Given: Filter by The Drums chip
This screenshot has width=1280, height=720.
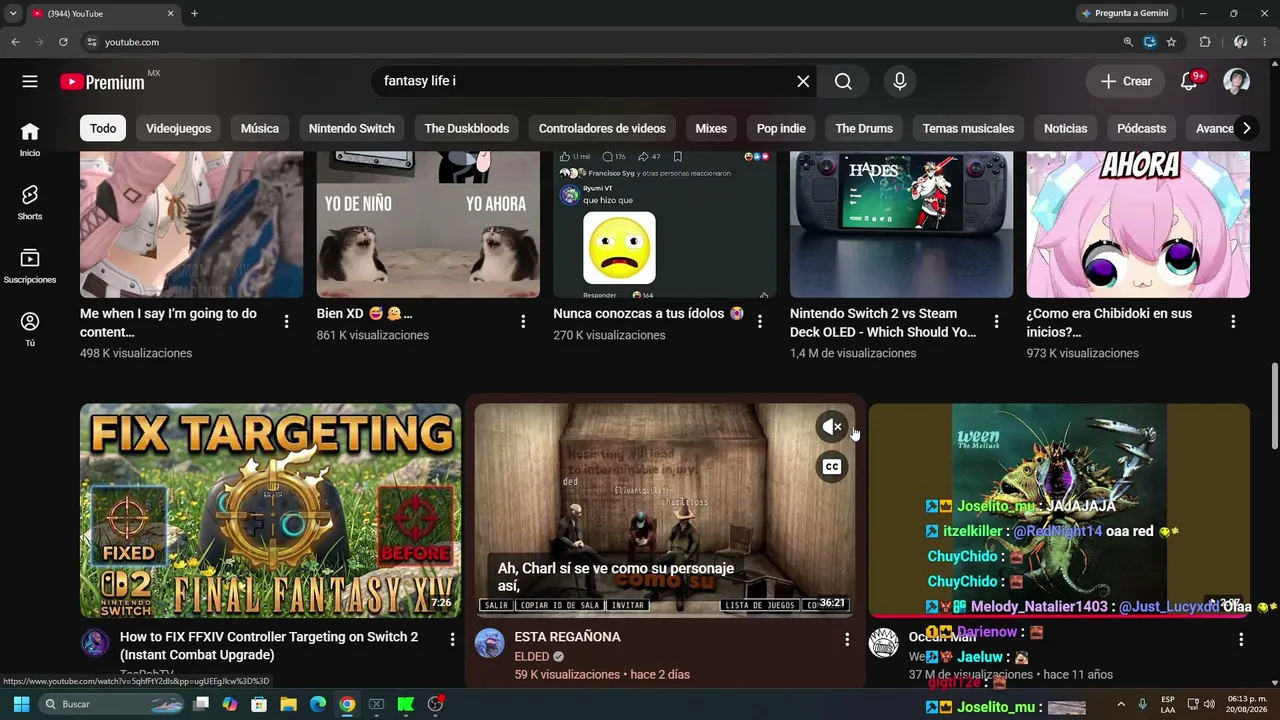Looking at the screenshot, I should 864,128.
